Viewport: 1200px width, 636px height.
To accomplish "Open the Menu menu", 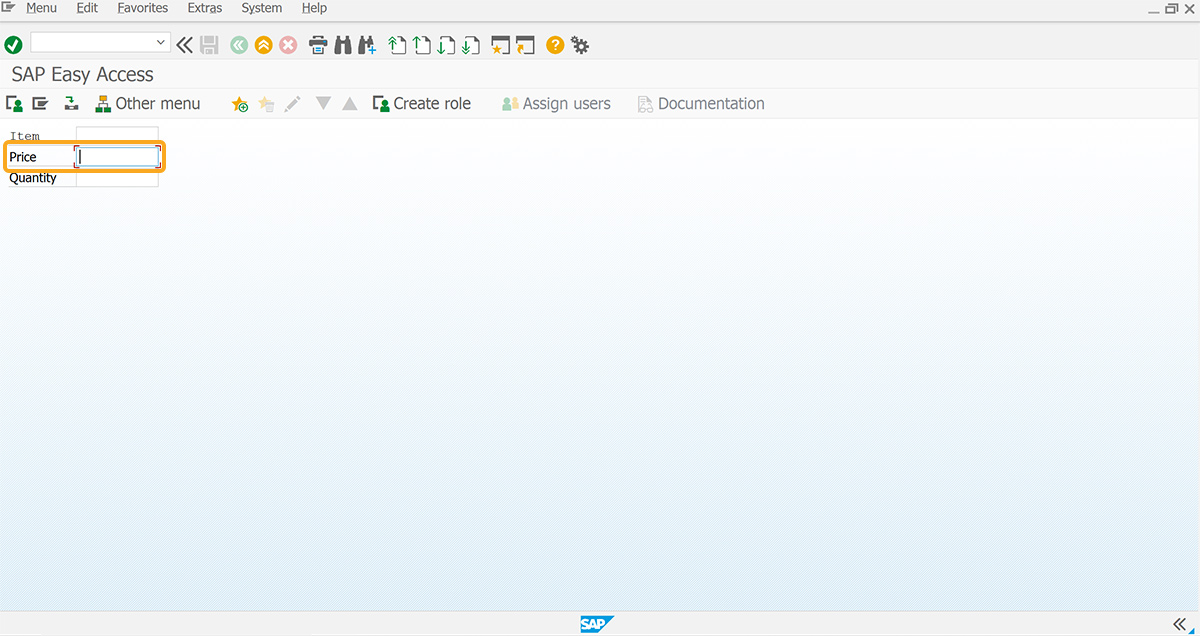I will [41, 8].
